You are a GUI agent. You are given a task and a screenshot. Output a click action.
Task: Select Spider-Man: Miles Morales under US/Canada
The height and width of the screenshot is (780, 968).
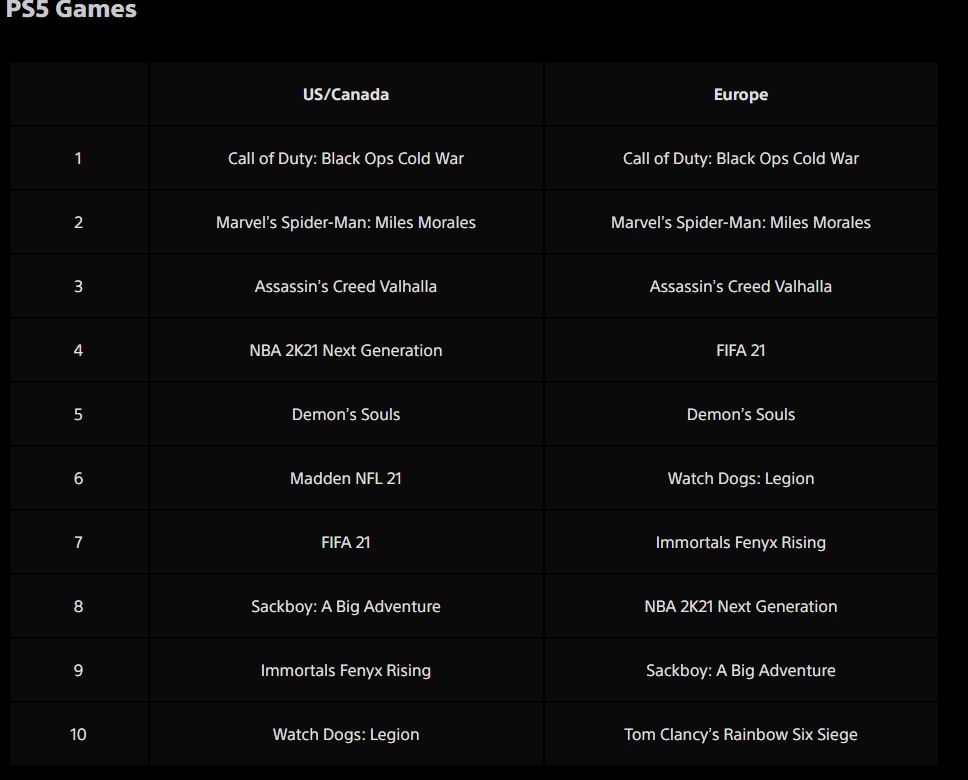pos(346,223)
